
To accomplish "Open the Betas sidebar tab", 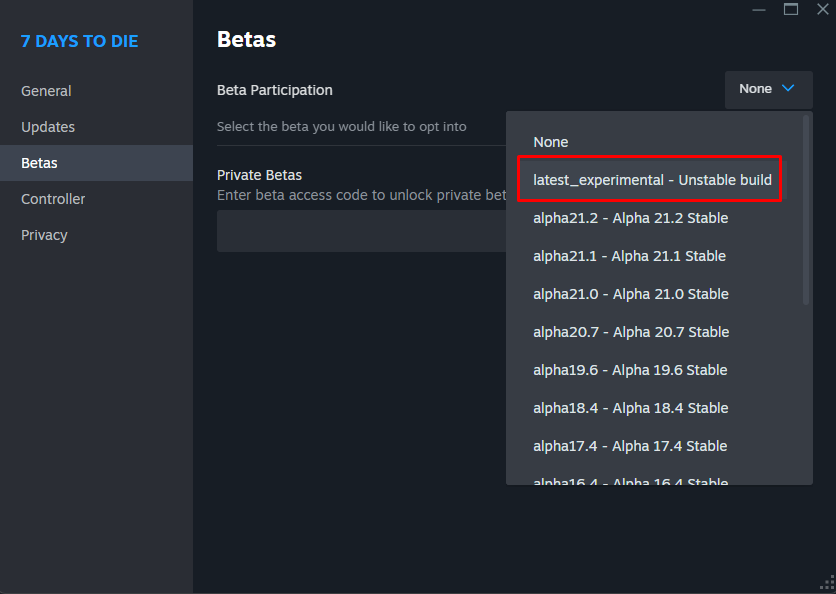I will click(x=39, y=163).
